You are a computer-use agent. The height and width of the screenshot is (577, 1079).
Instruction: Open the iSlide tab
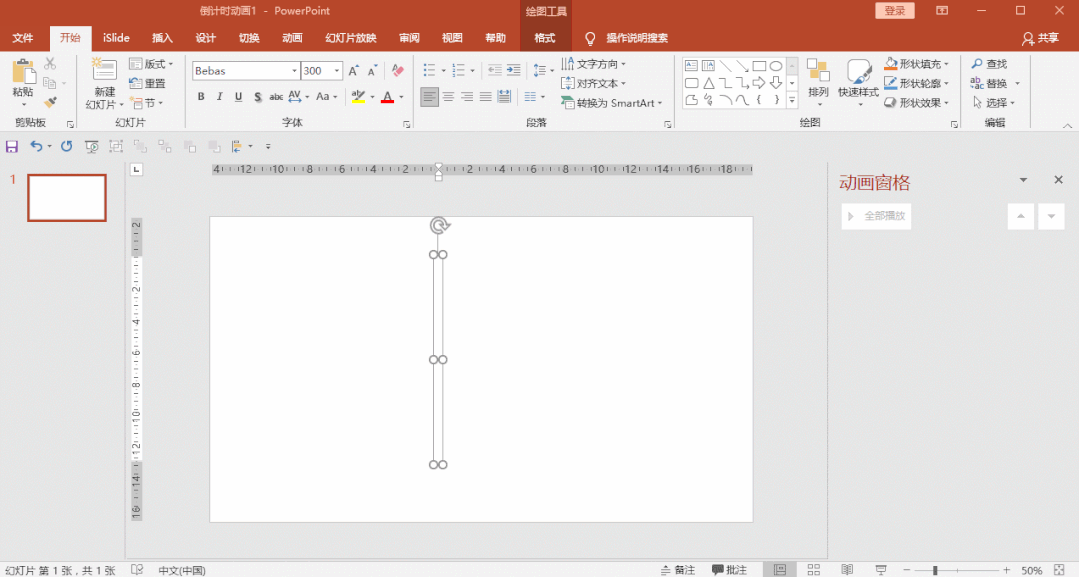click(116, 38)
